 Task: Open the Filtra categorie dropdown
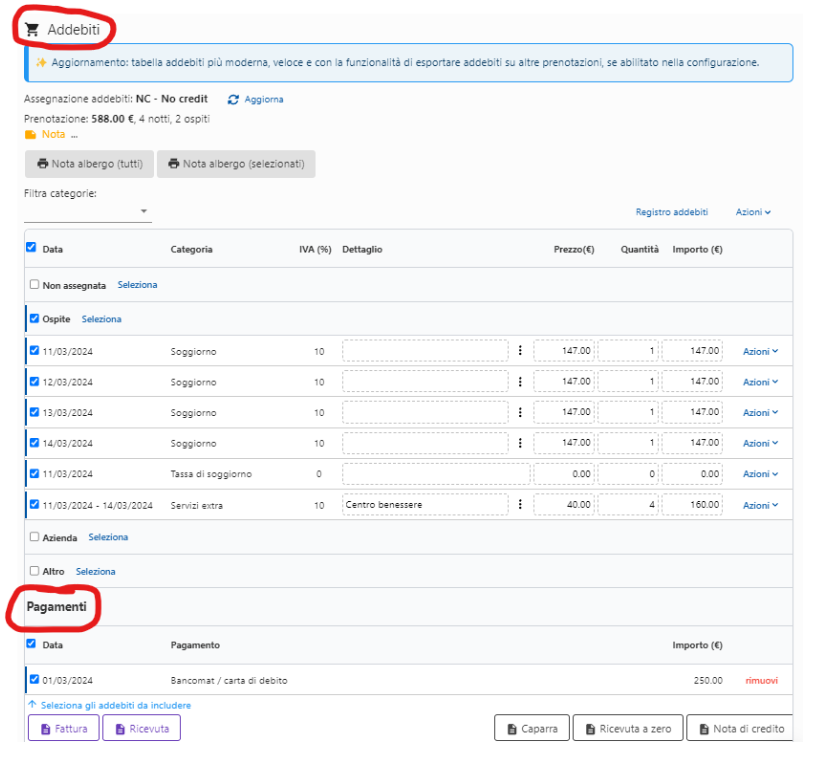[x=88, y=211]
